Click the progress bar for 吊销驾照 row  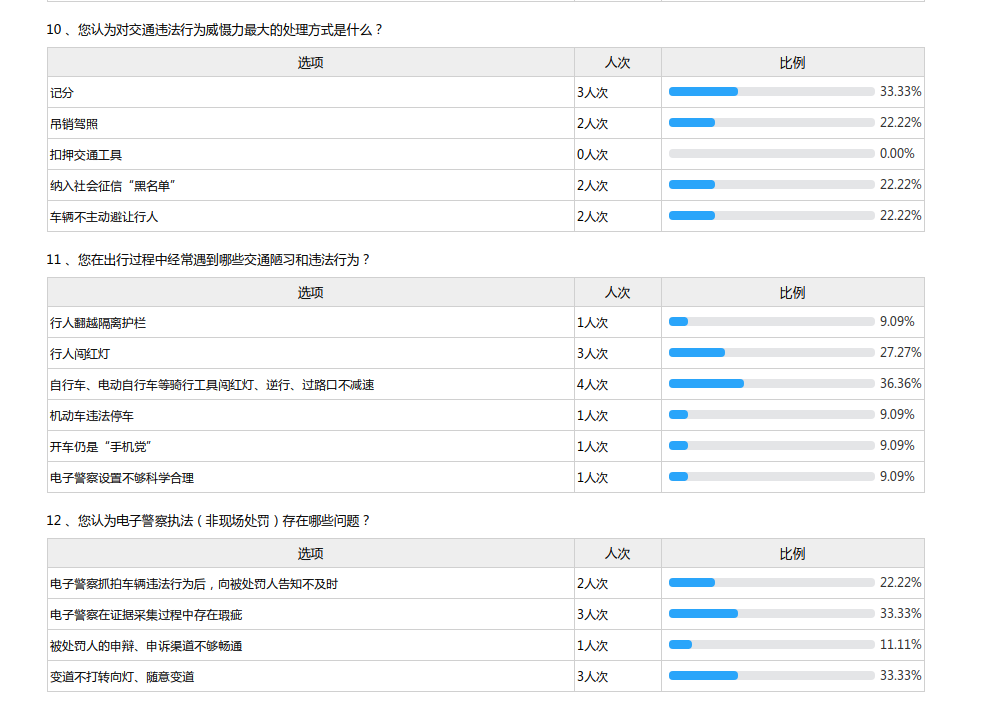click(x=771, y=123)
